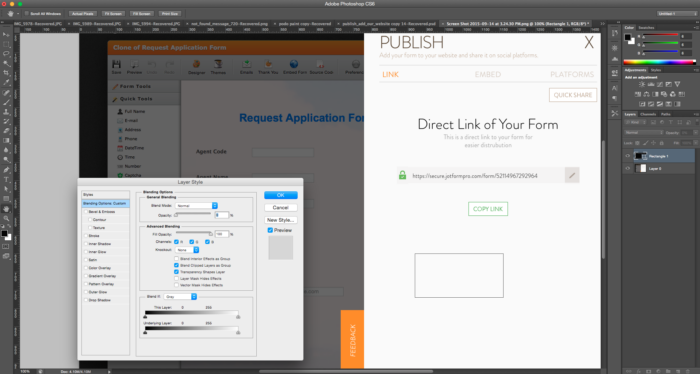
Task: Uncheck Transparency Shapes Layer
Action: point(176,272)
